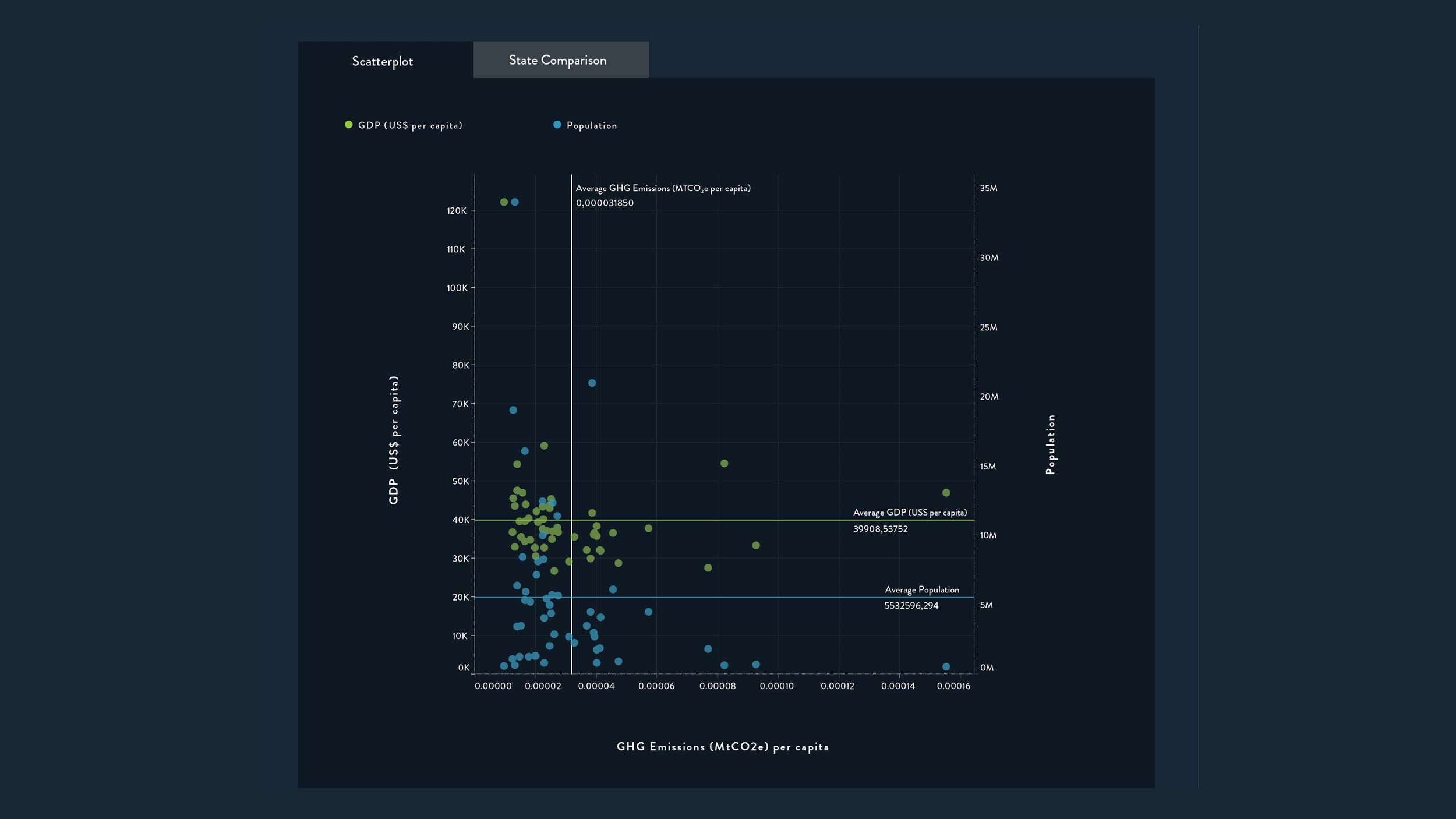Click the 20M tick on Population axis
Viewport: 1456px width, 819px height.
989,397
